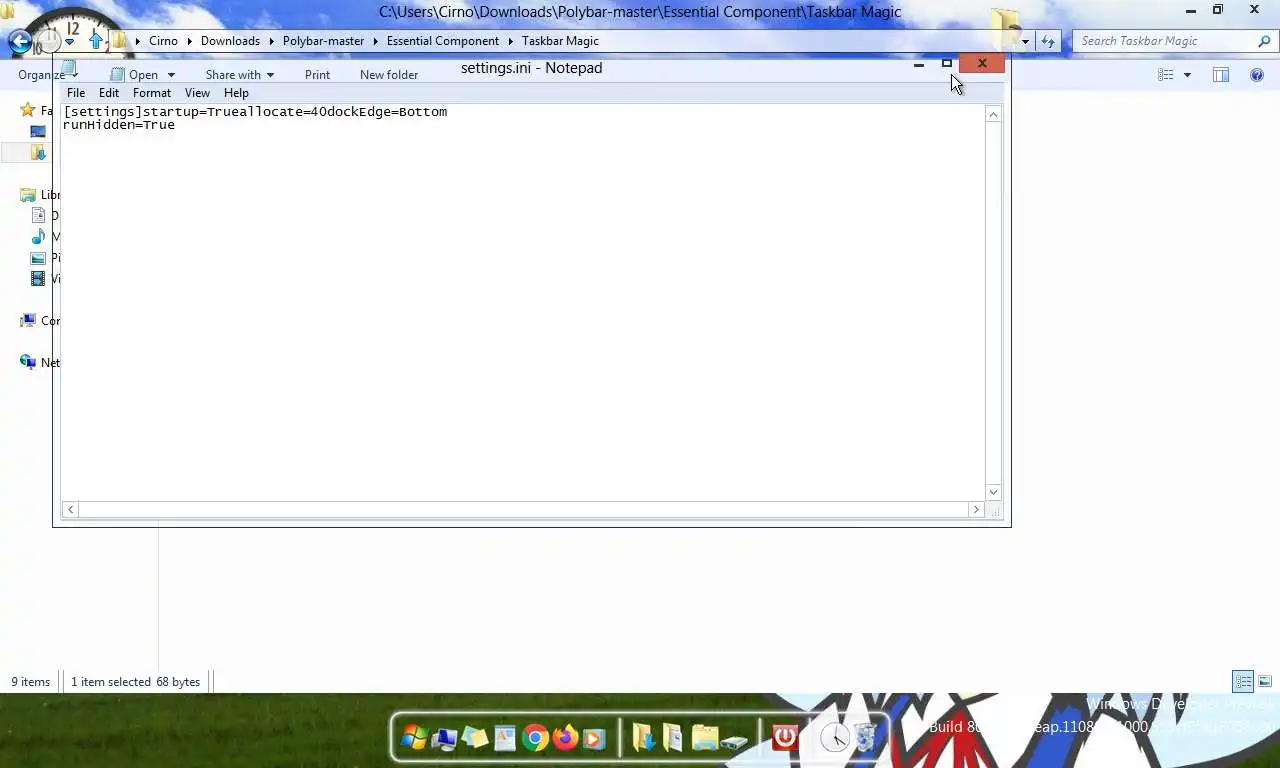Open Explorer help question mark icon
The height and width of the screenshot is (768, 1280).
[x=1257, y=75]
